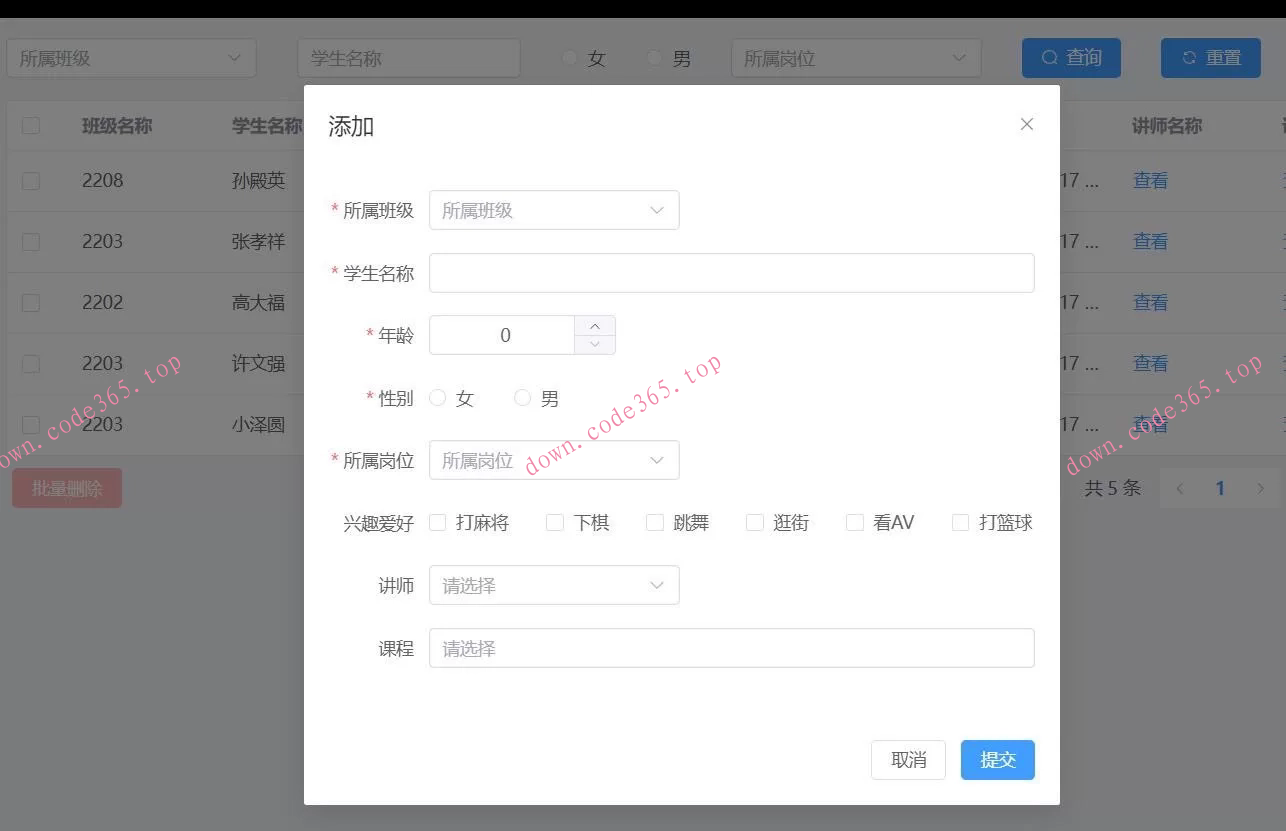Select the 女 radio button in dialog
The width and height of the screenshot is (1286, 831).
437,397
